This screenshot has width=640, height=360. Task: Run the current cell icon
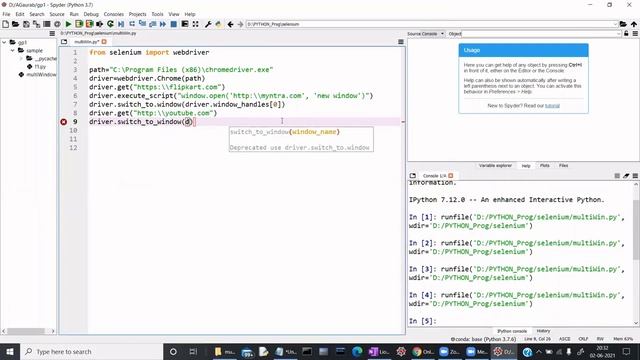(x=79, y=24)
